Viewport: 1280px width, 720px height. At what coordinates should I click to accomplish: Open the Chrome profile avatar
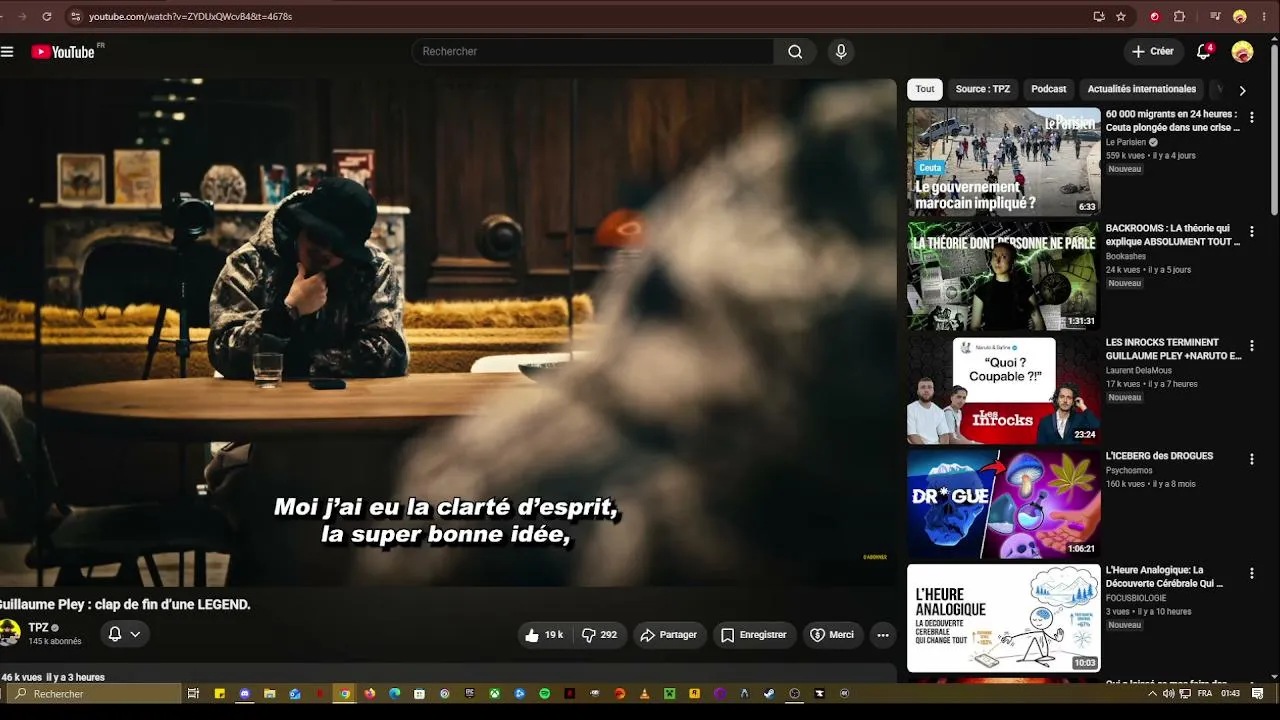[1240, 16]
